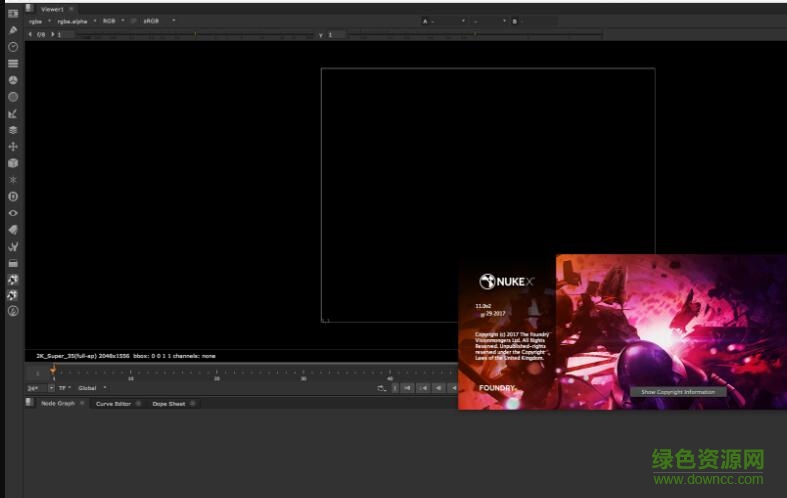Open the Merge nodes layers icon
Viewport: 787px width, 498px height.
coord(13,129)
